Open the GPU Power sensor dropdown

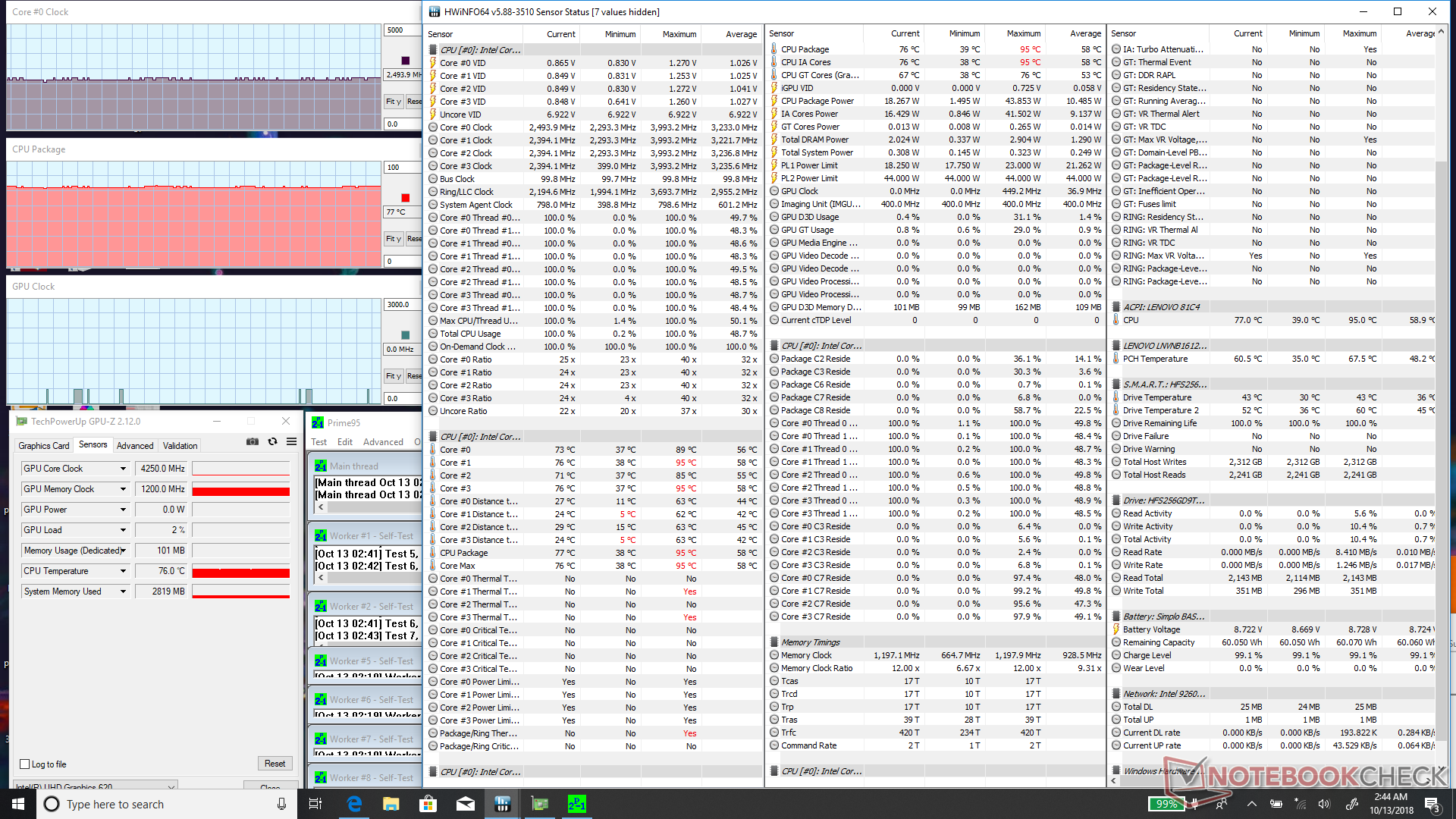[123, 510]
